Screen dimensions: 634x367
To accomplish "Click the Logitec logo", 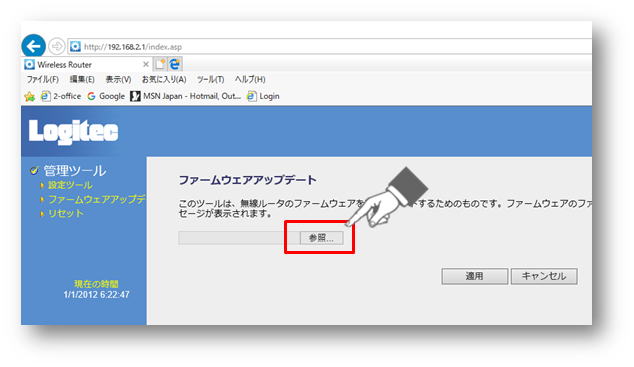I will coord(73,132).
